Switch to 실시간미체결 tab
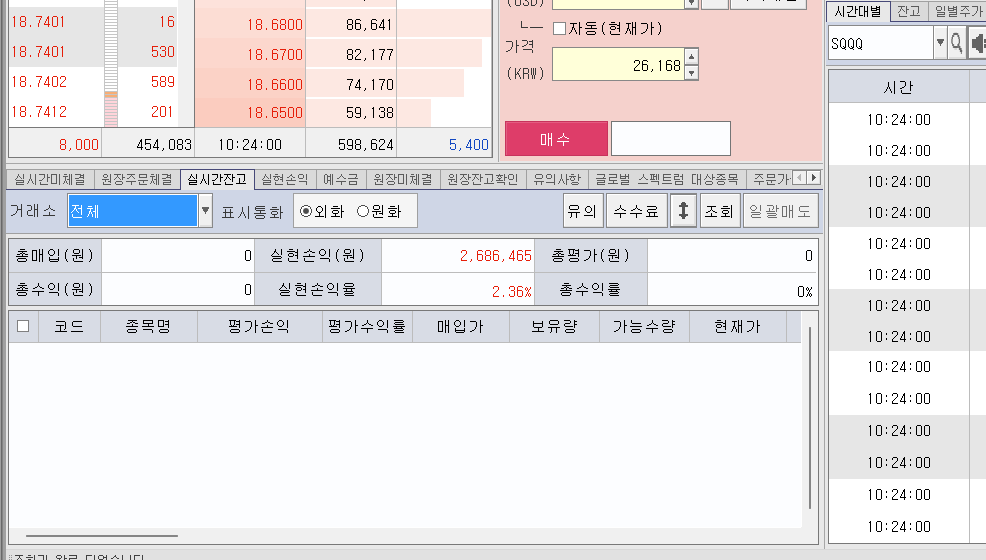 pos(50,180)
